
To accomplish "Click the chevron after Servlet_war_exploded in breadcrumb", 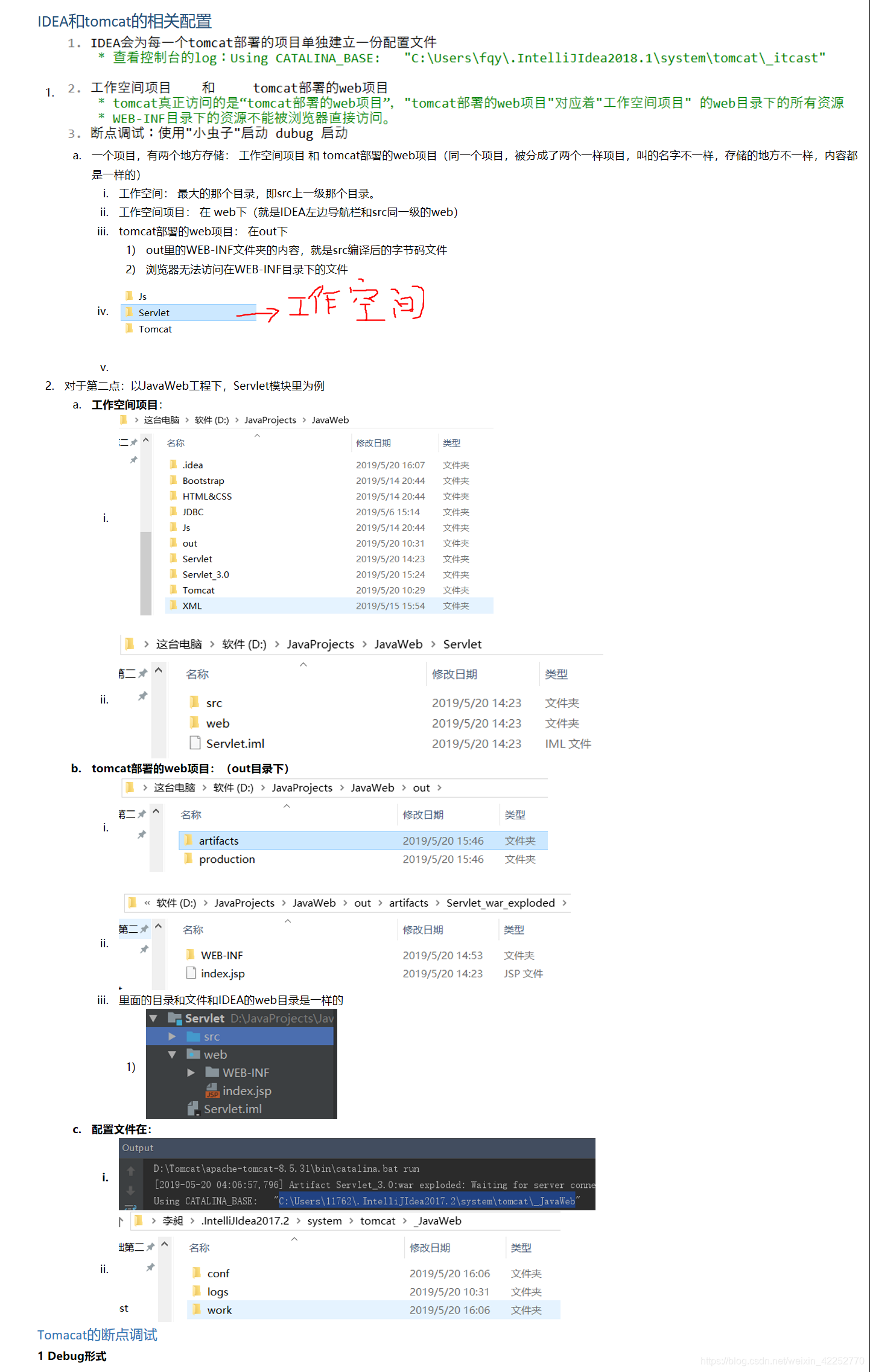I will [x=565, y=903].
